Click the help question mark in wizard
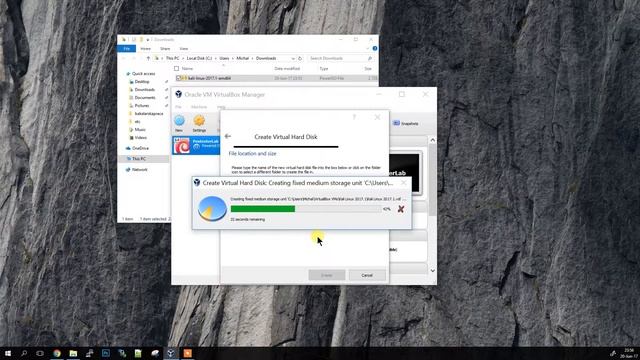Screen dimensions: 640x360 coord(354,117)
